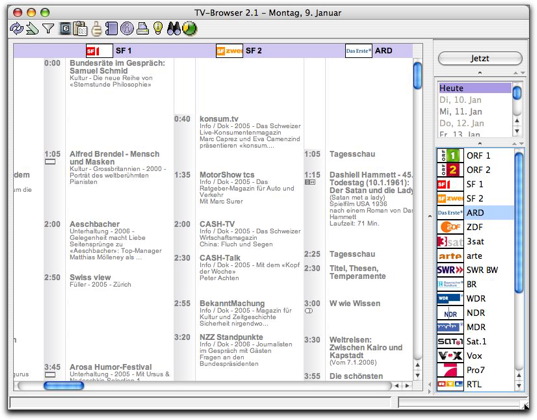Open MotorShow tcs program
This screenshot has height=420, width=537.
[247, 188]
